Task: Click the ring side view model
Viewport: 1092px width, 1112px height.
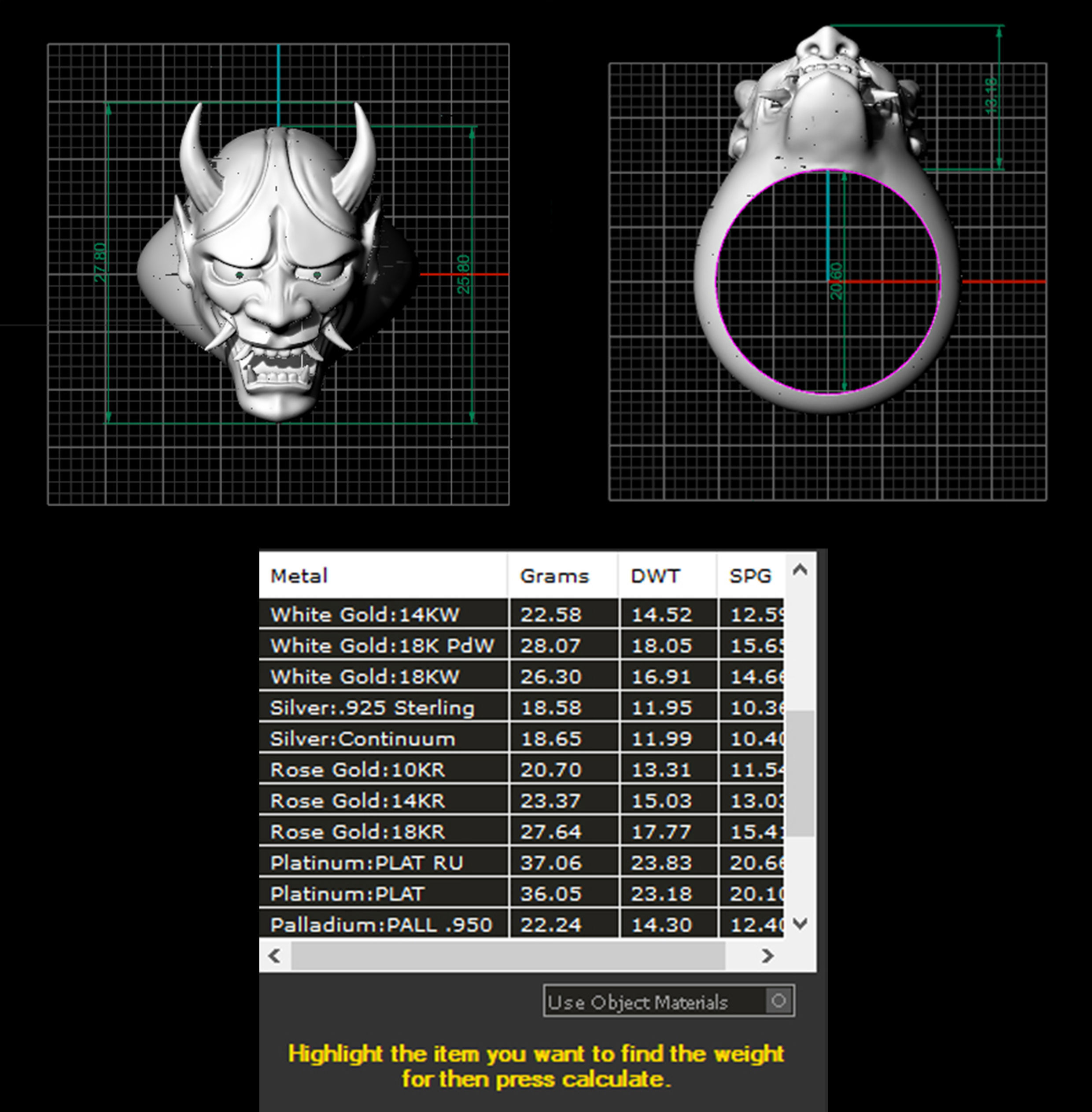Action: (826, 220)
